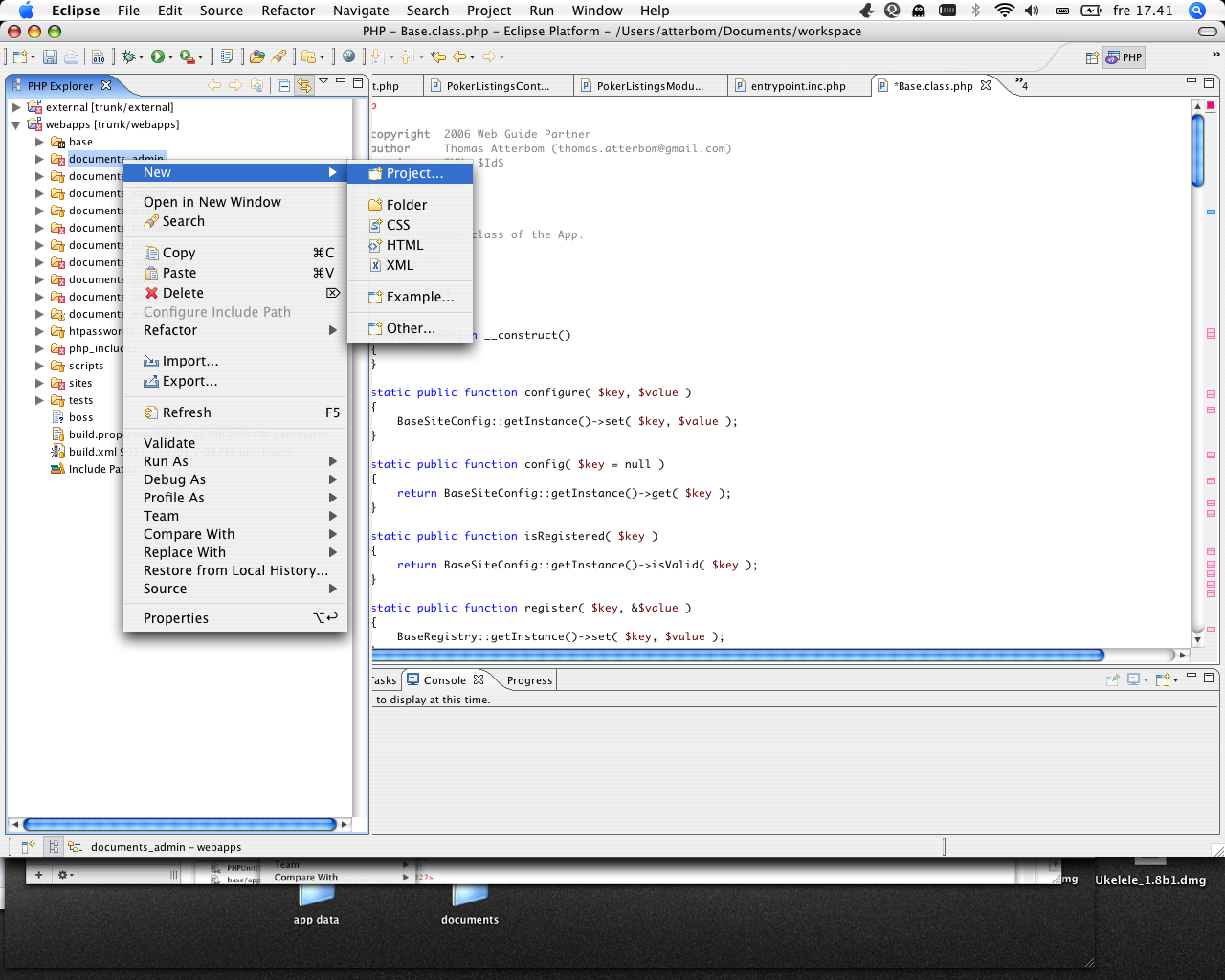The width and height of the screenshot is (1225, 980).
Task: Choose Project... in the New submenu
Action: point(410,173)
